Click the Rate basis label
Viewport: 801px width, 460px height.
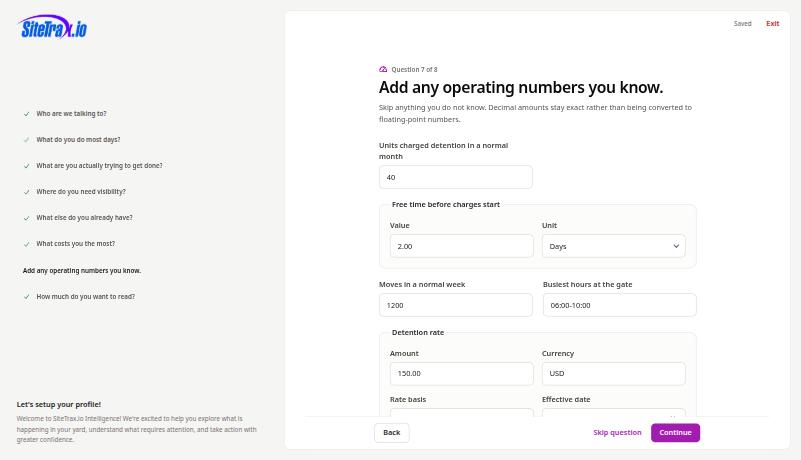point(408,400)
